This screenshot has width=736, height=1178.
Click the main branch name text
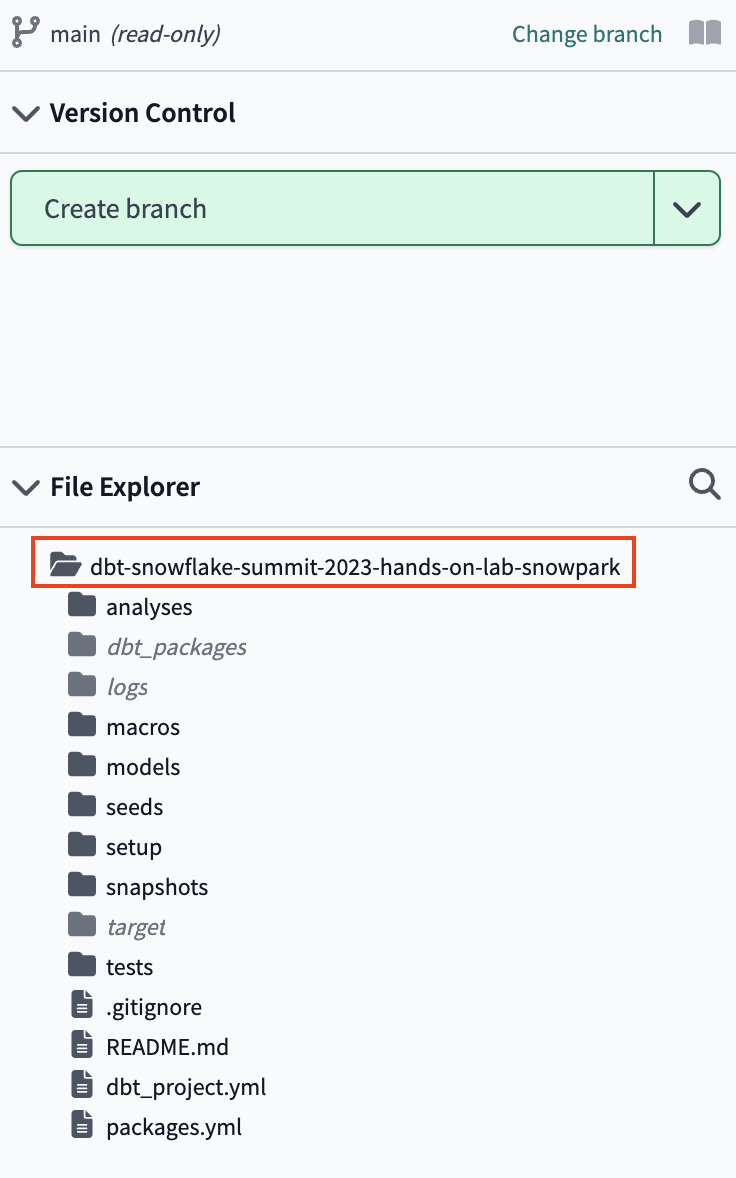(x=75, y=34)
